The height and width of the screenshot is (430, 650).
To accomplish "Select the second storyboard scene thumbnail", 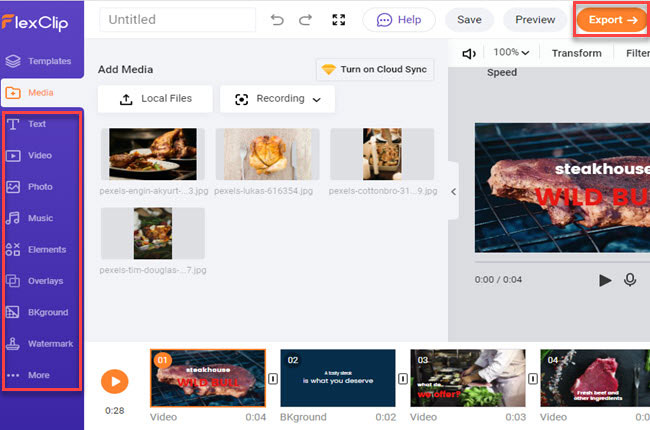I will 338,378.
